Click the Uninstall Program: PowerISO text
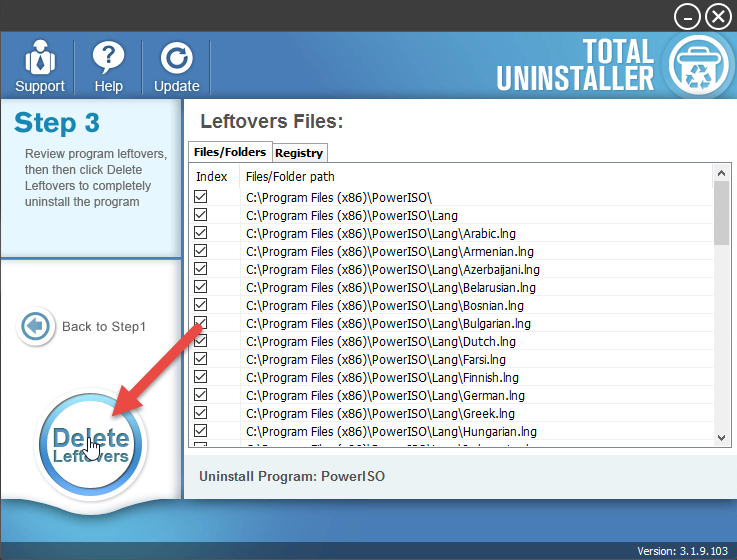Image resolution: width=737 pixels, height=560 pixels. pos(292,476)
